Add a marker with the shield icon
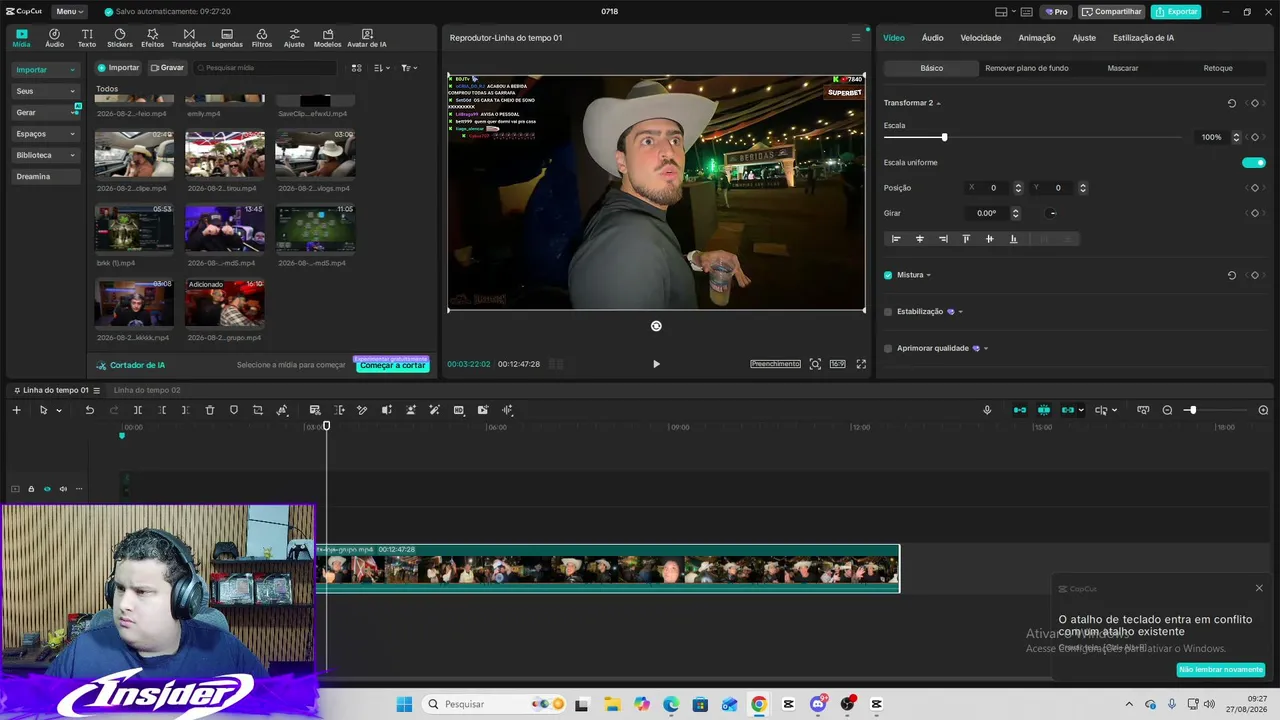The width and height of the screenshot is (1280, 720). (234, 410)
